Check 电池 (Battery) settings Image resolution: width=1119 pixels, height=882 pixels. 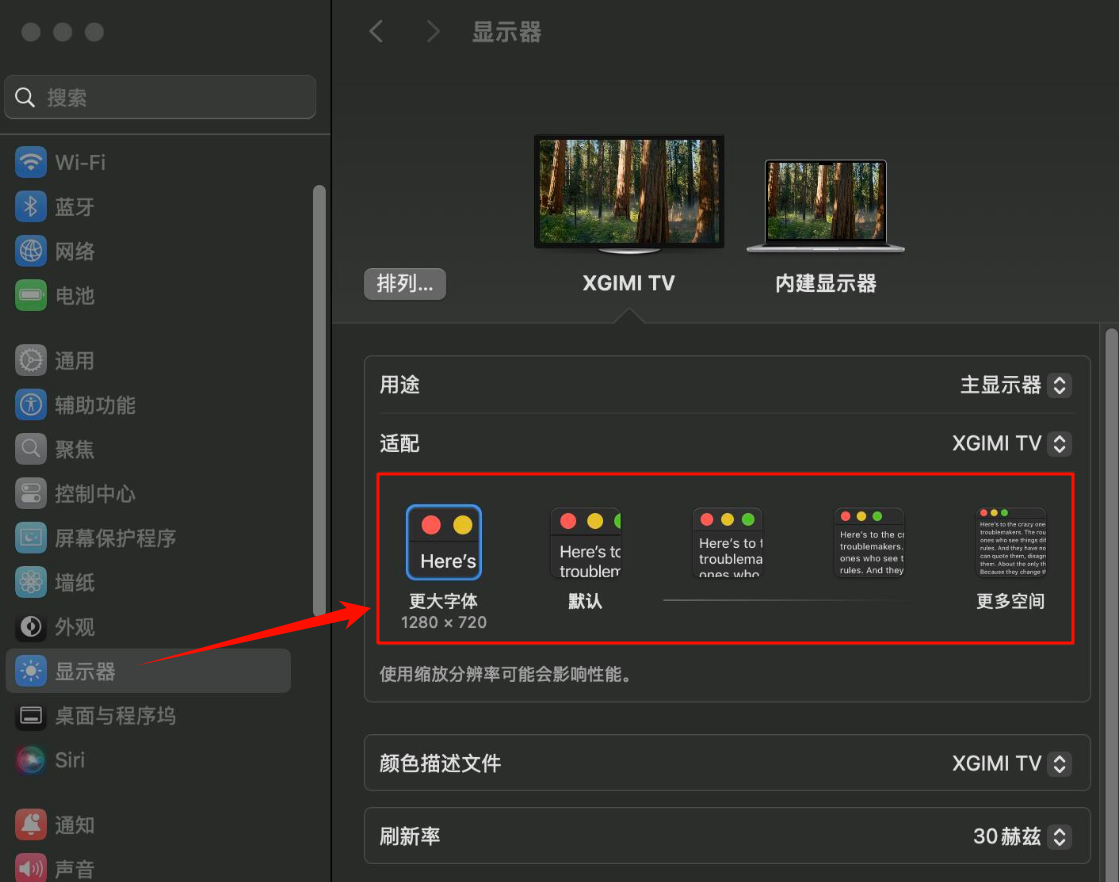pos(80,295)
